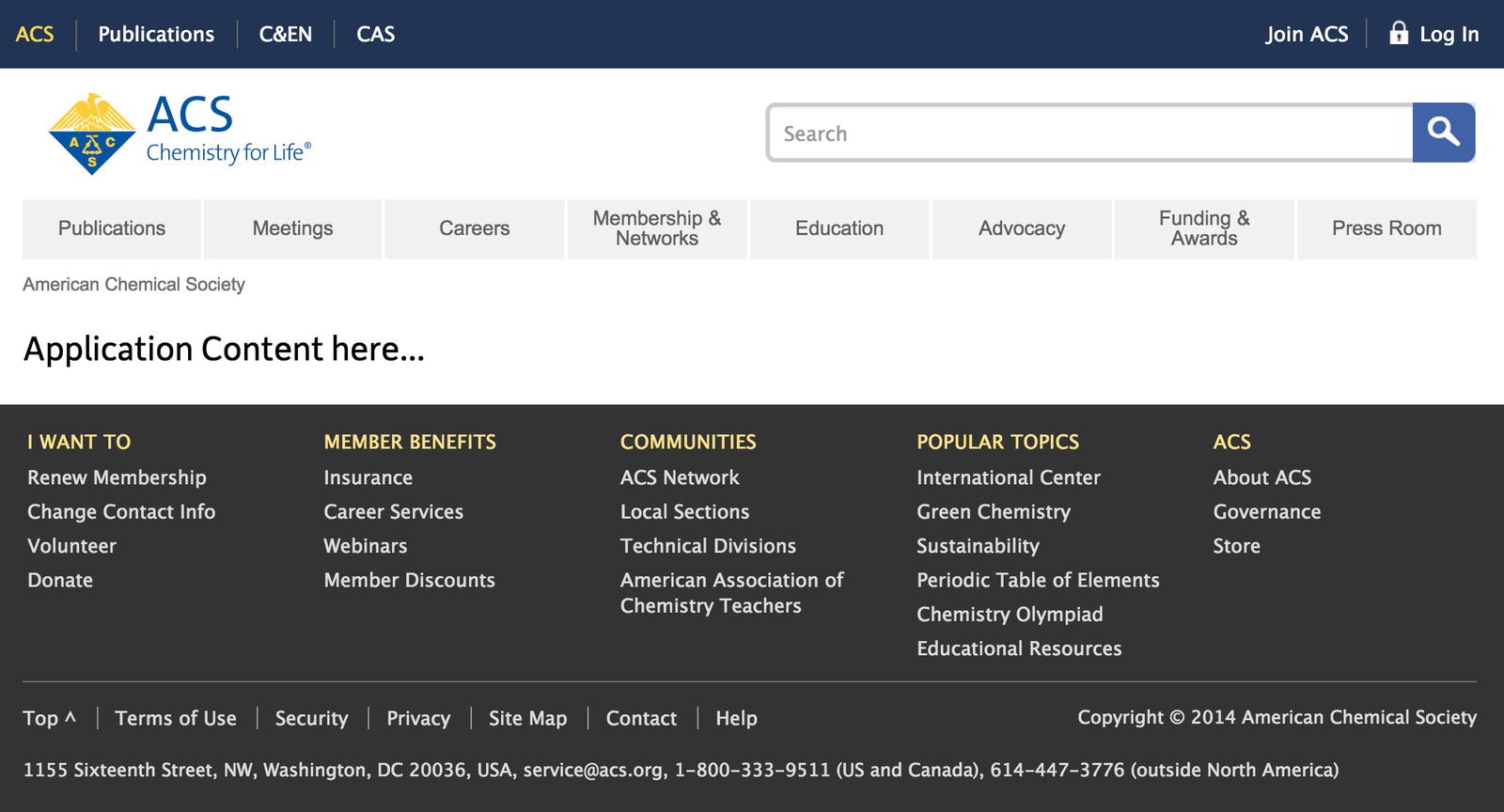Viewport: 1504px width, 812px height.
Task: Click the Security footer link
Action: point(311,718)
